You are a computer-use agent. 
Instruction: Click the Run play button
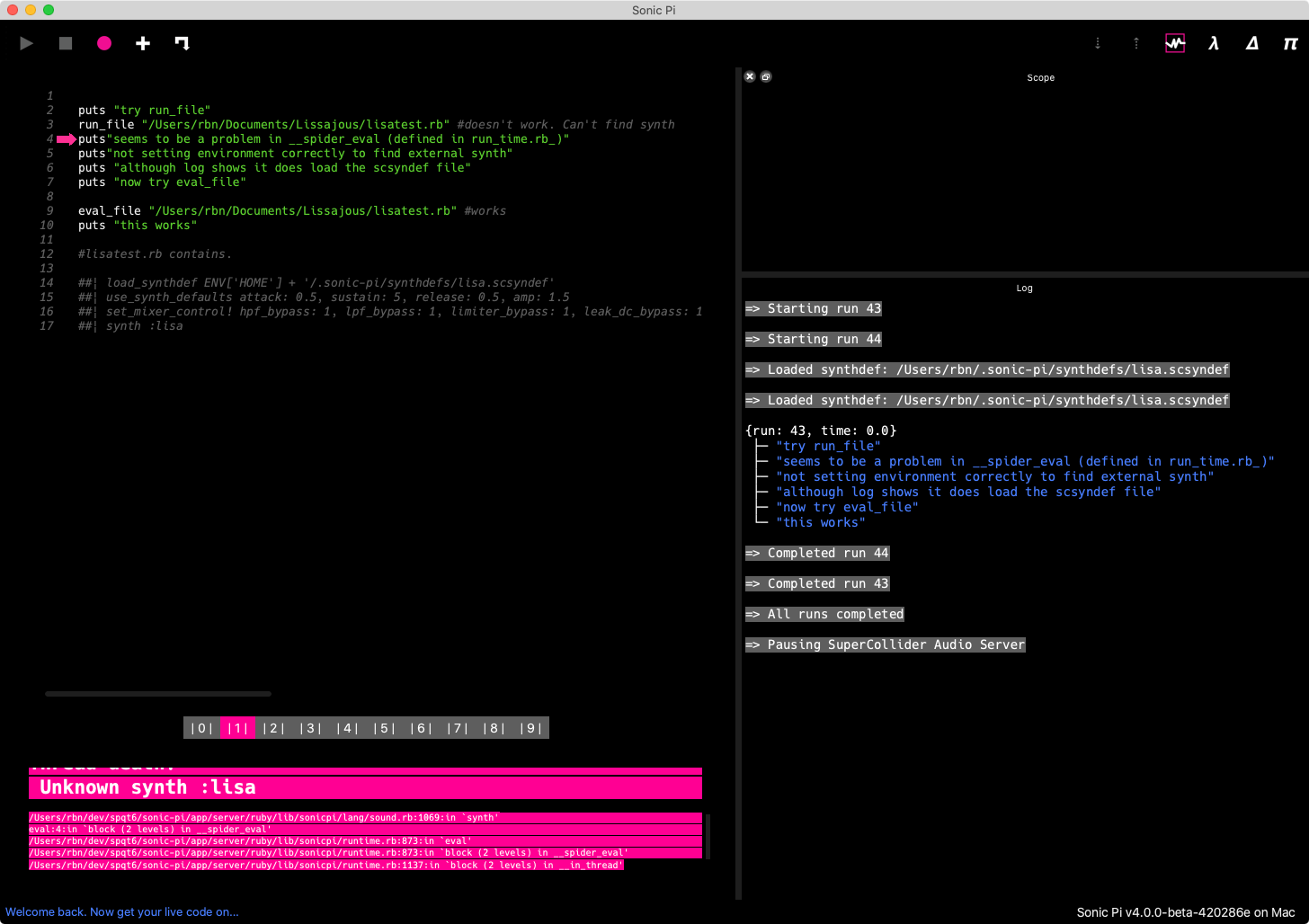coord(26,43)
